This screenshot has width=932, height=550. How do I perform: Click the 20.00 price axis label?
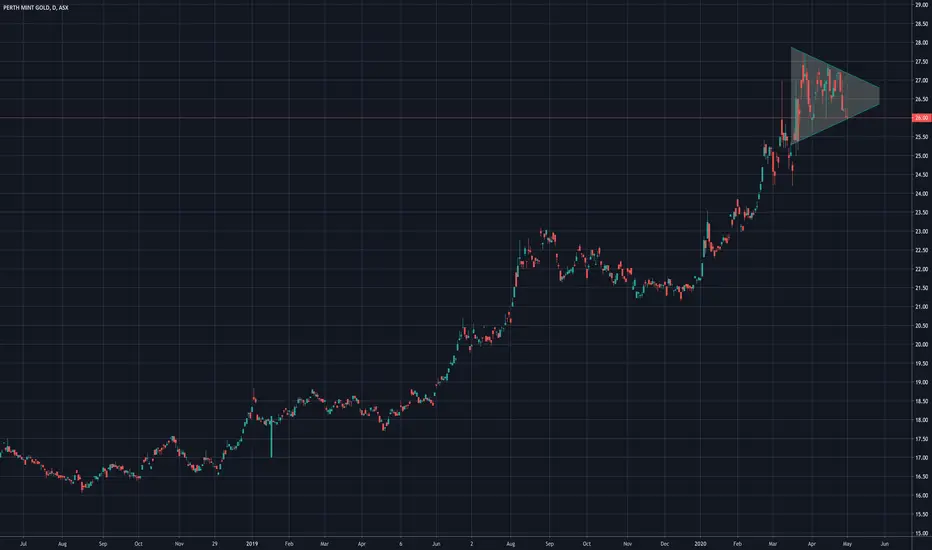point(921,345)
